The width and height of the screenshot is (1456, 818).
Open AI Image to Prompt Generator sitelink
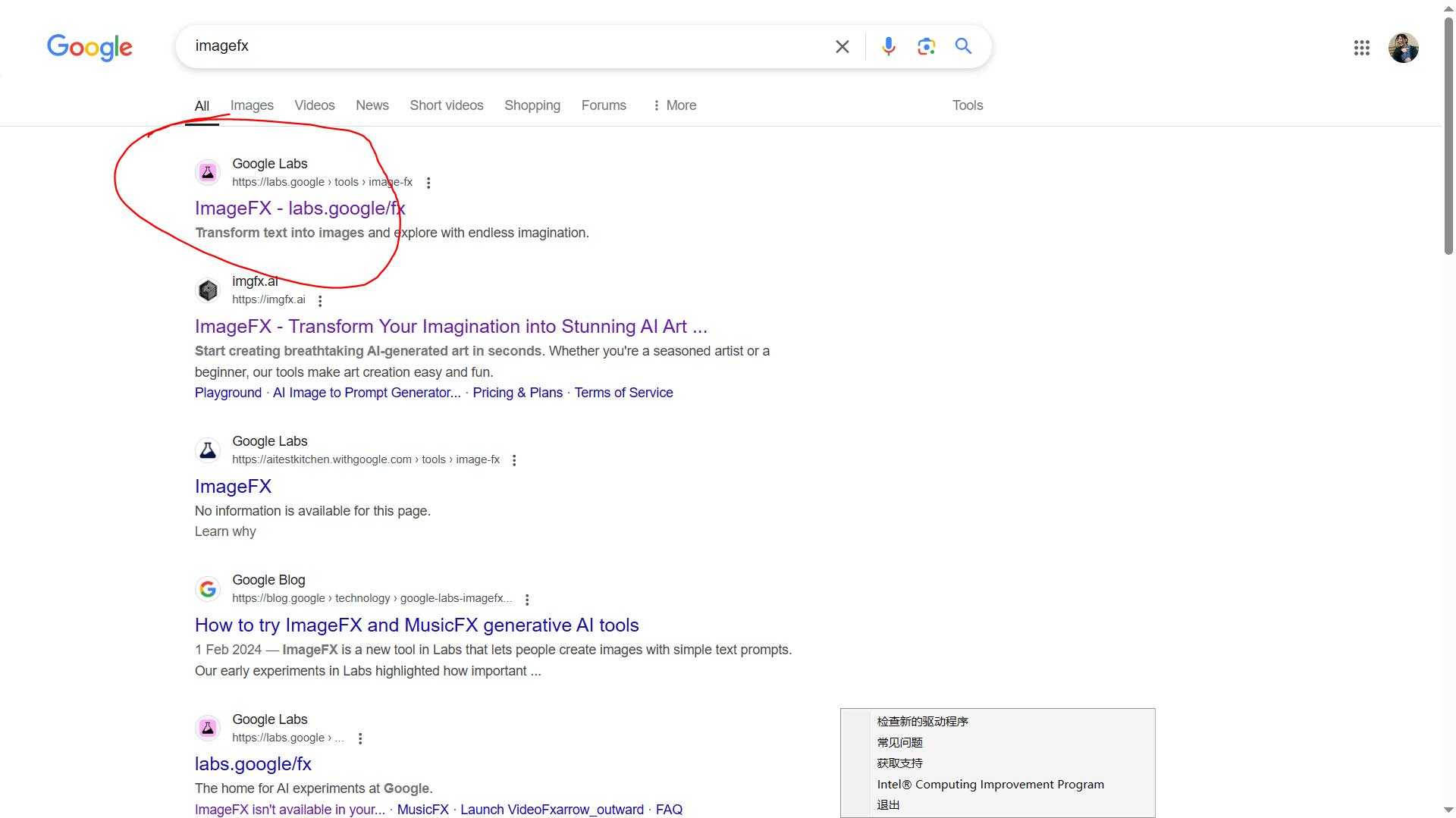tap(367, 393)
